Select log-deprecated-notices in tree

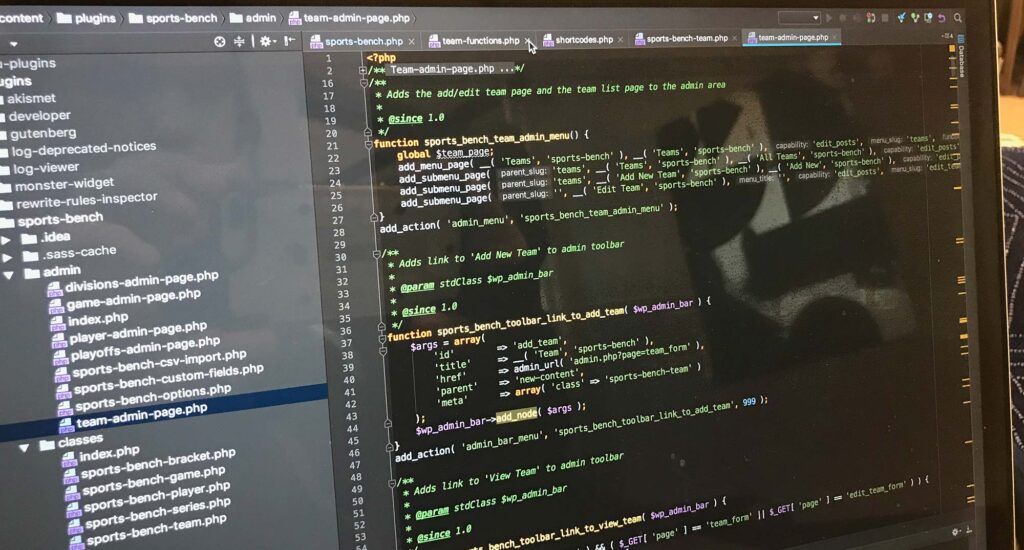pyautogui.click(x=84, y=150)
